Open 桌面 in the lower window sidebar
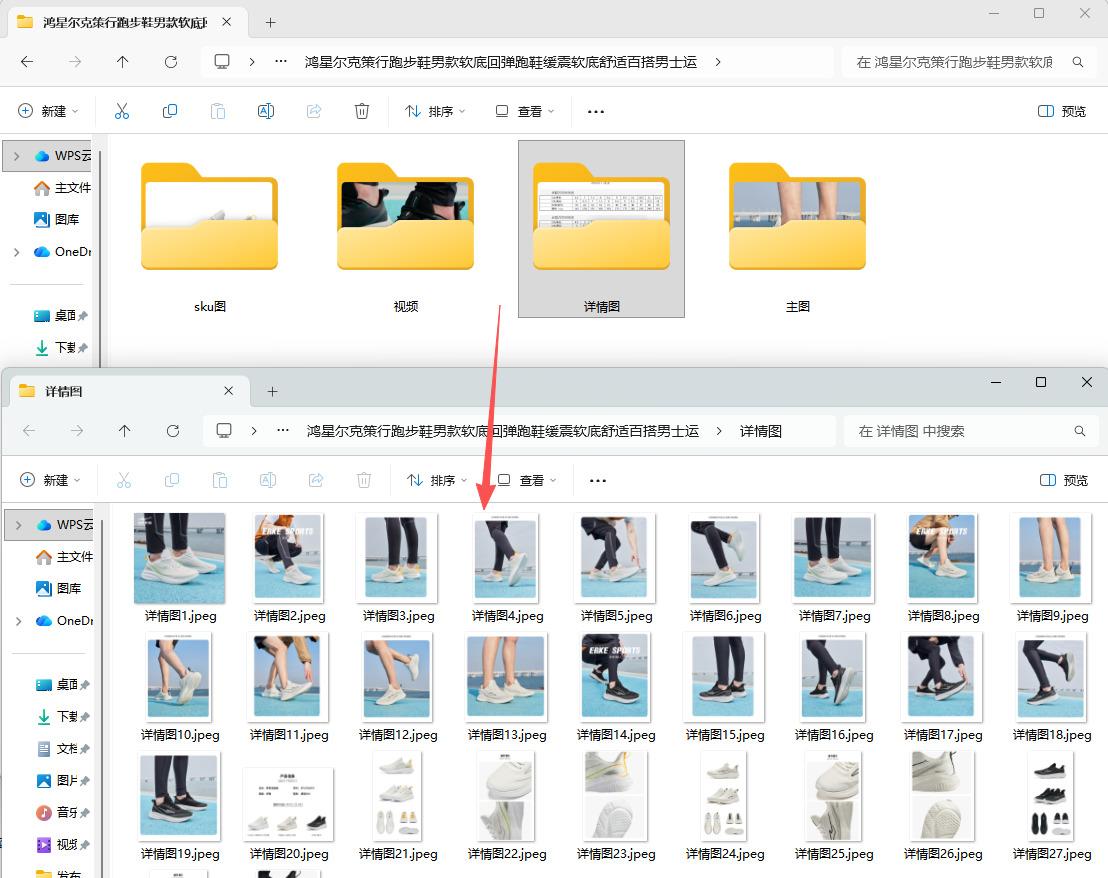This screenshot has height=878, width=1108. coord(62,684)
